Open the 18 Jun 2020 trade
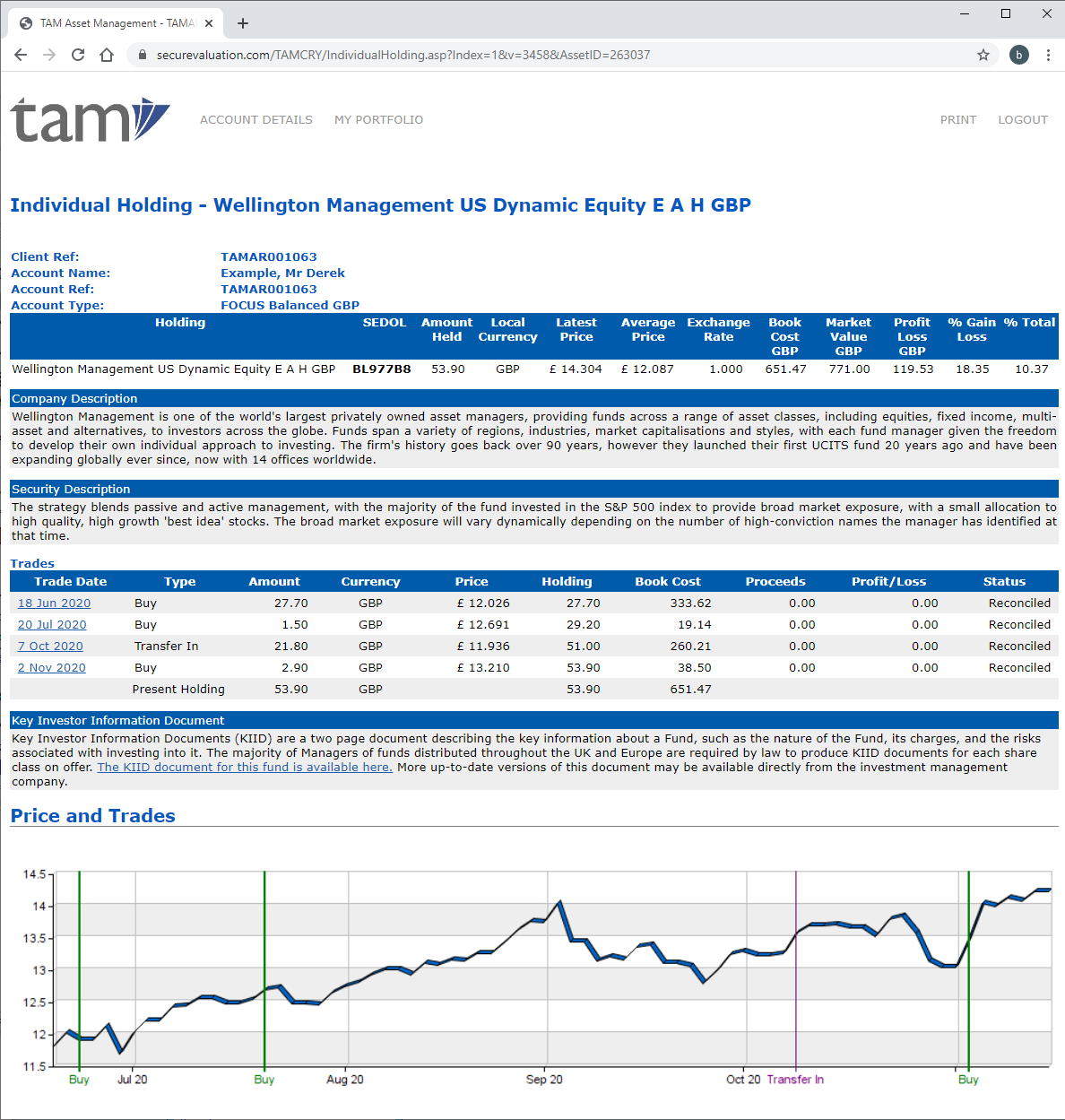The height and width of the screenshot is (1120, 1065). tap(54, 603)
